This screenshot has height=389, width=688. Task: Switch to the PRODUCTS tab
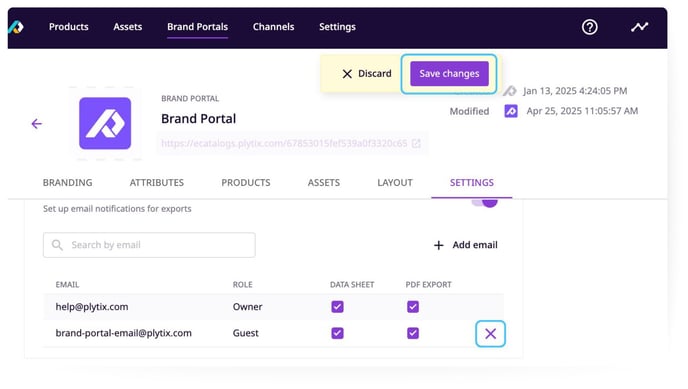(x=246, y=182)
